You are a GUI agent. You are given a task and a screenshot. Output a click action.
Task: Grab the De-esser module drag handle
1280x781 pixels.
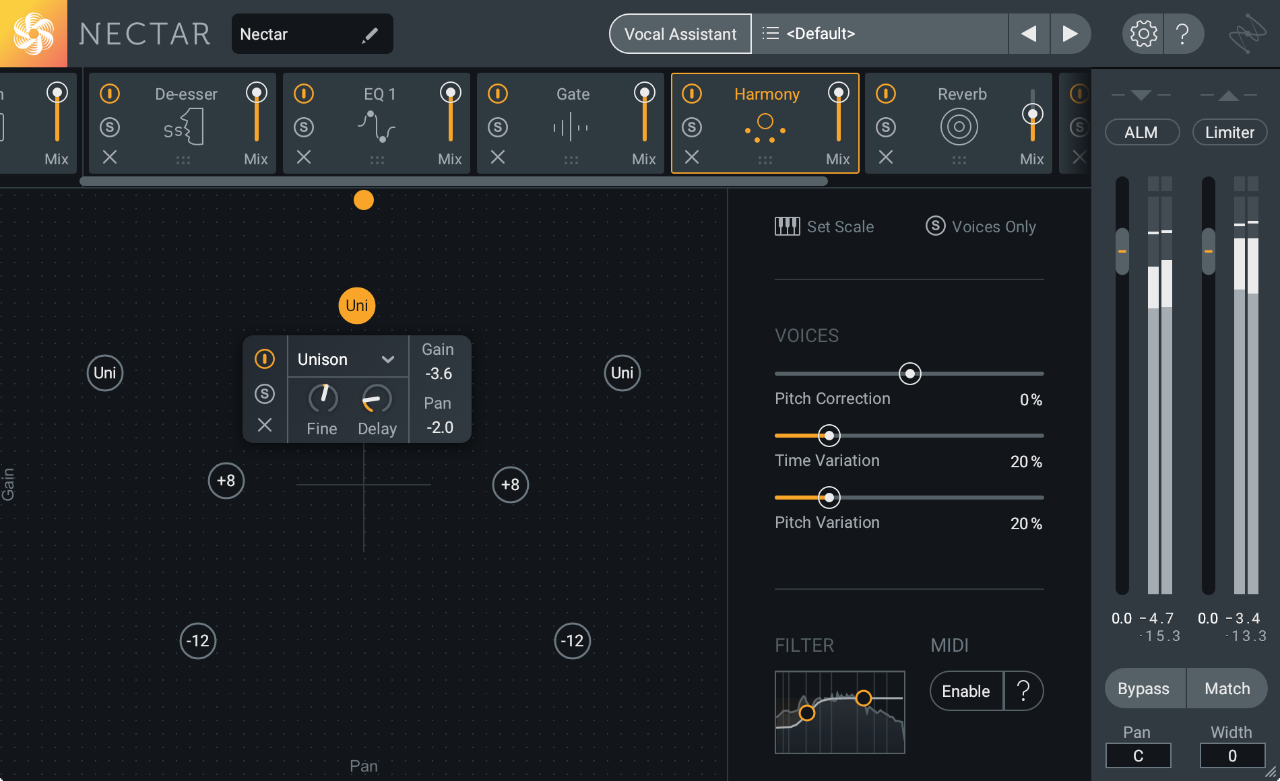point(183,160)
